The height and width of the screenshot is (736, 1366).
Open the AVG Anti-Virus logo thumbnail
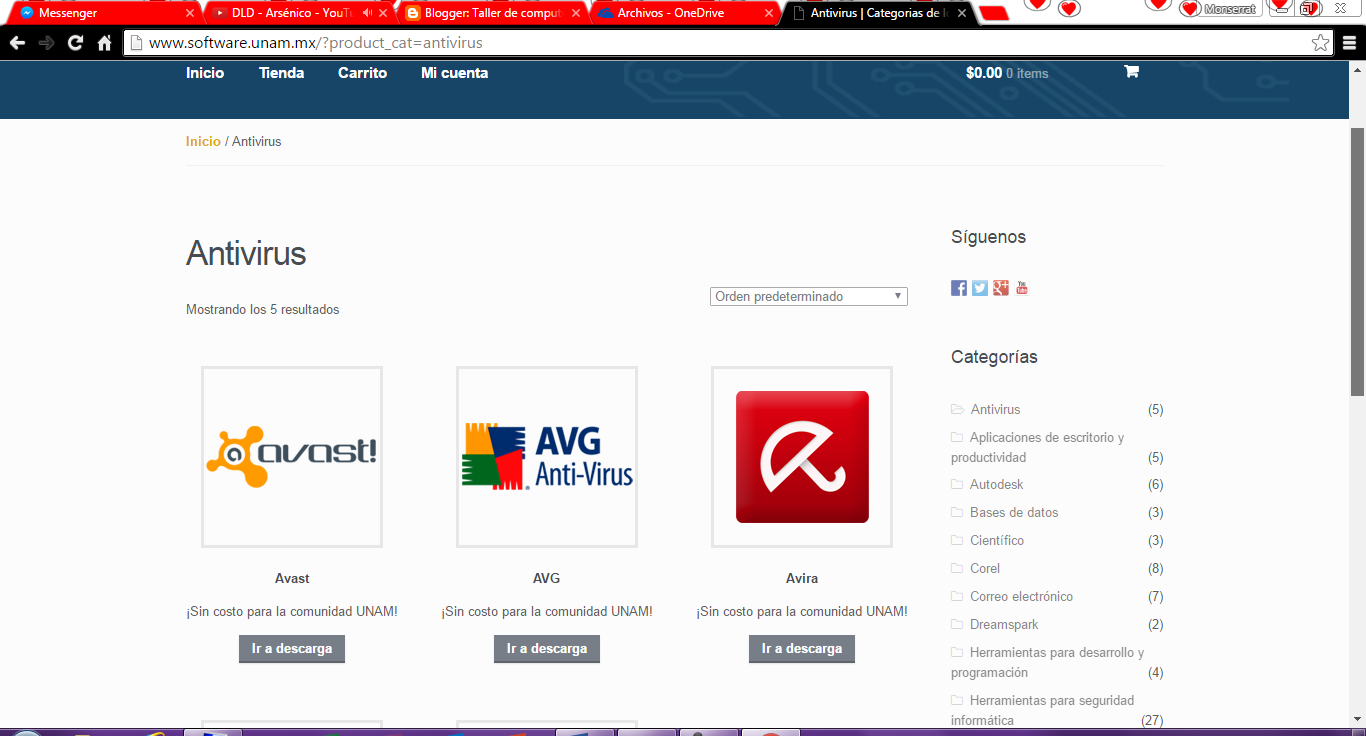click(547, 457)
